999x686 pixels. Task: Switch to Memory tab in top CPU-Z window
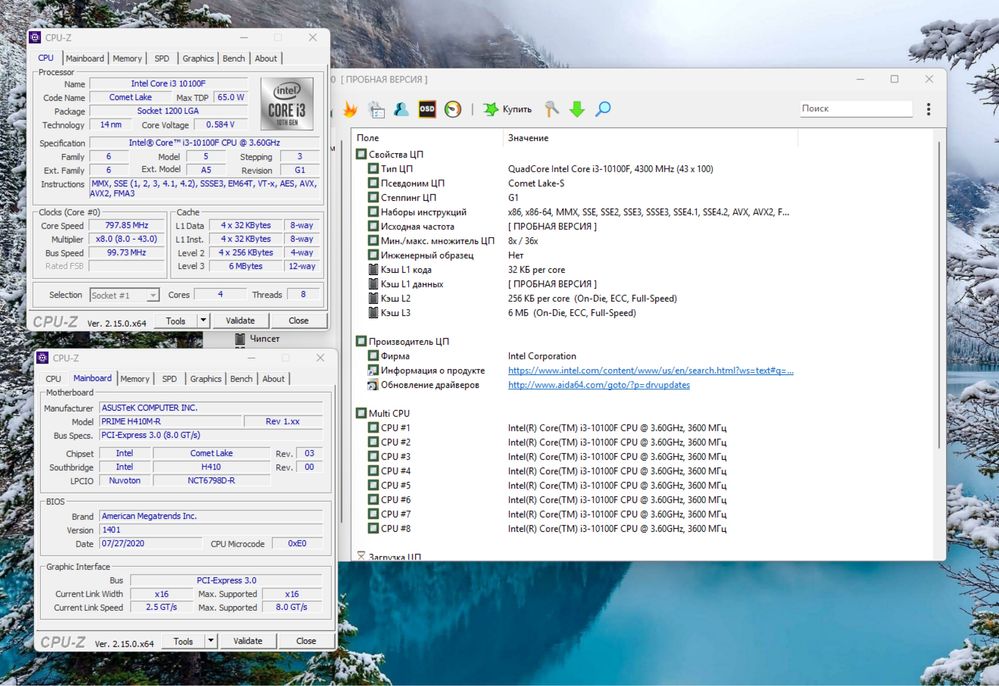pyautogui.click(x=127, y=58)
